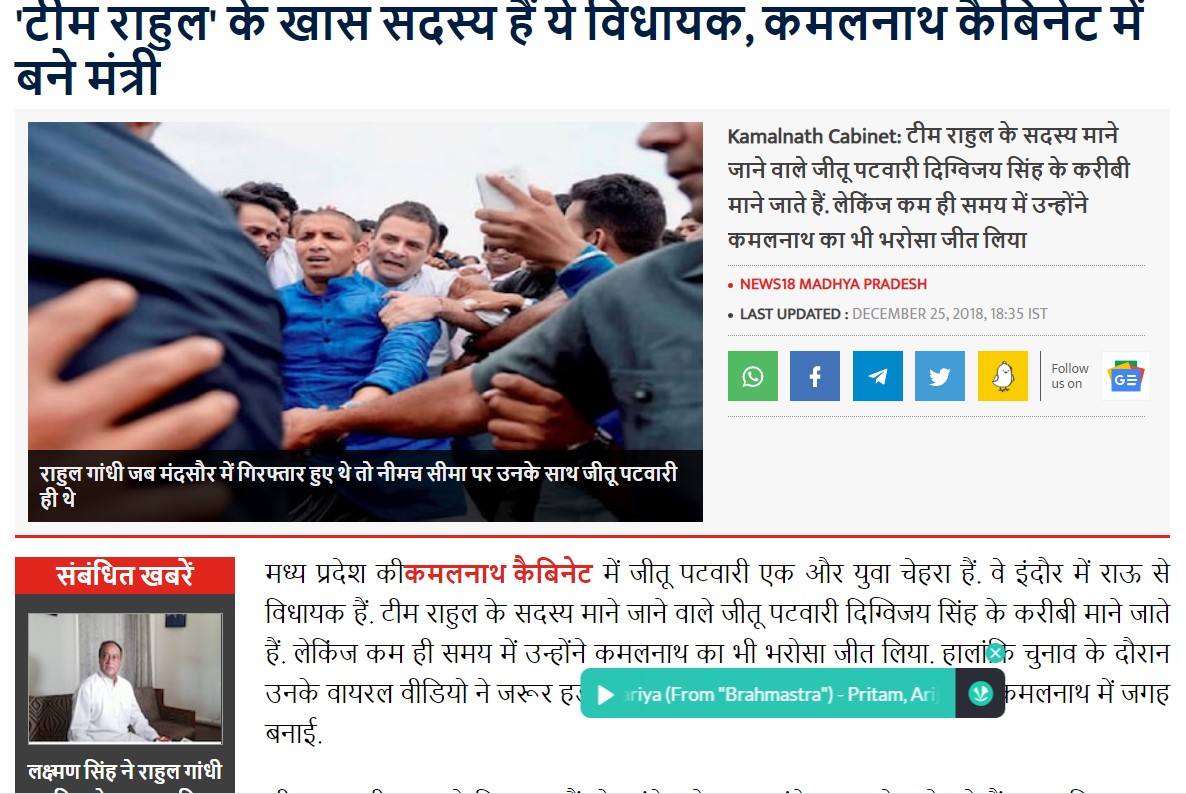The height and width of the screenshot is (794, 1186).
Task: Share article via WhatsApp icon
Action: pyautogui.click(x=753, y=376)
